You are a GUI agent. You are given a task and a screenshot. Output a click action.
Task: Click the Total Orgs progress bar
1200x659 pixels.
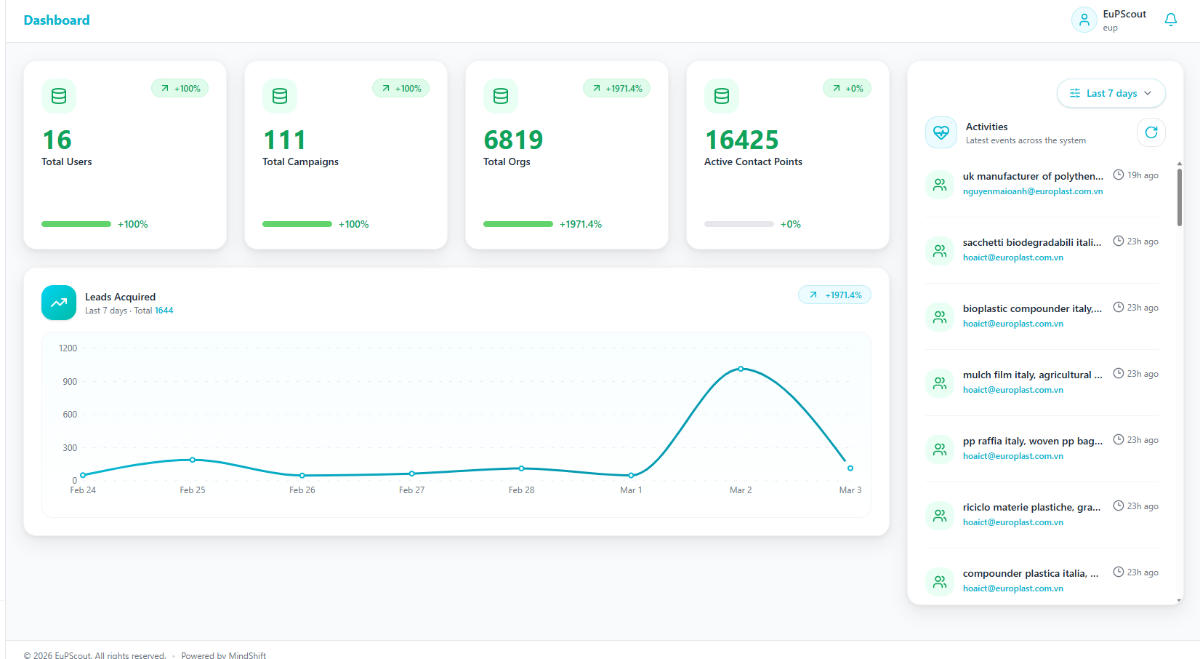[518, 224]
